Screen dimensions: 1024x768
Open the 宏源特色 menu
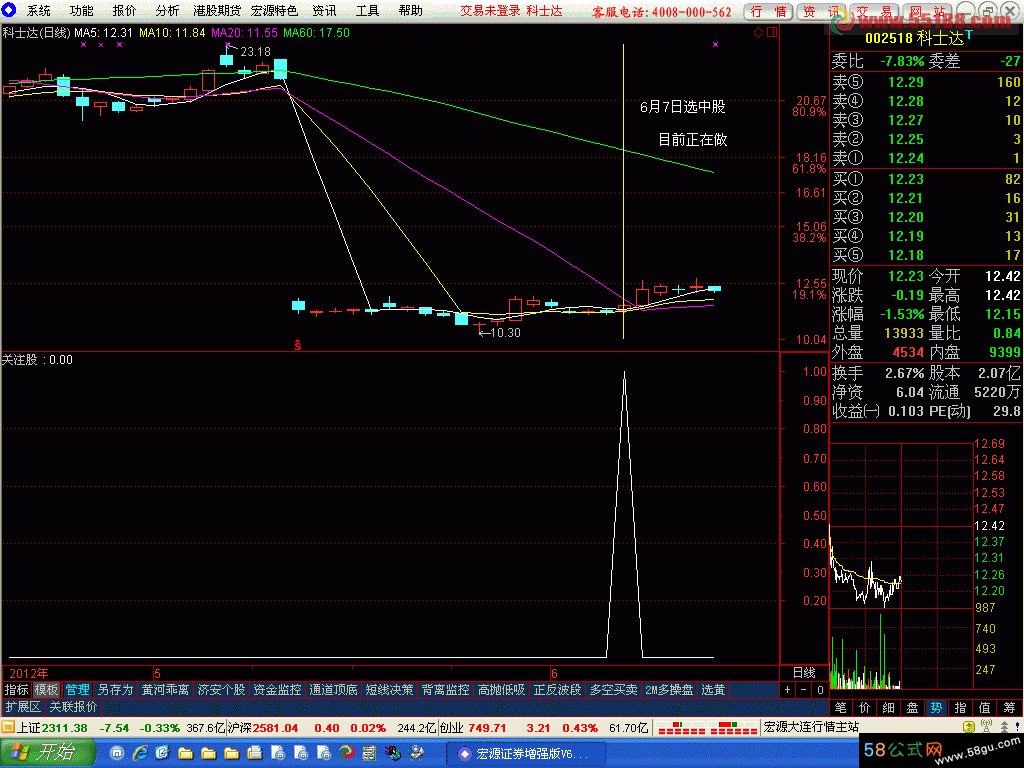(x=274, y=11)
